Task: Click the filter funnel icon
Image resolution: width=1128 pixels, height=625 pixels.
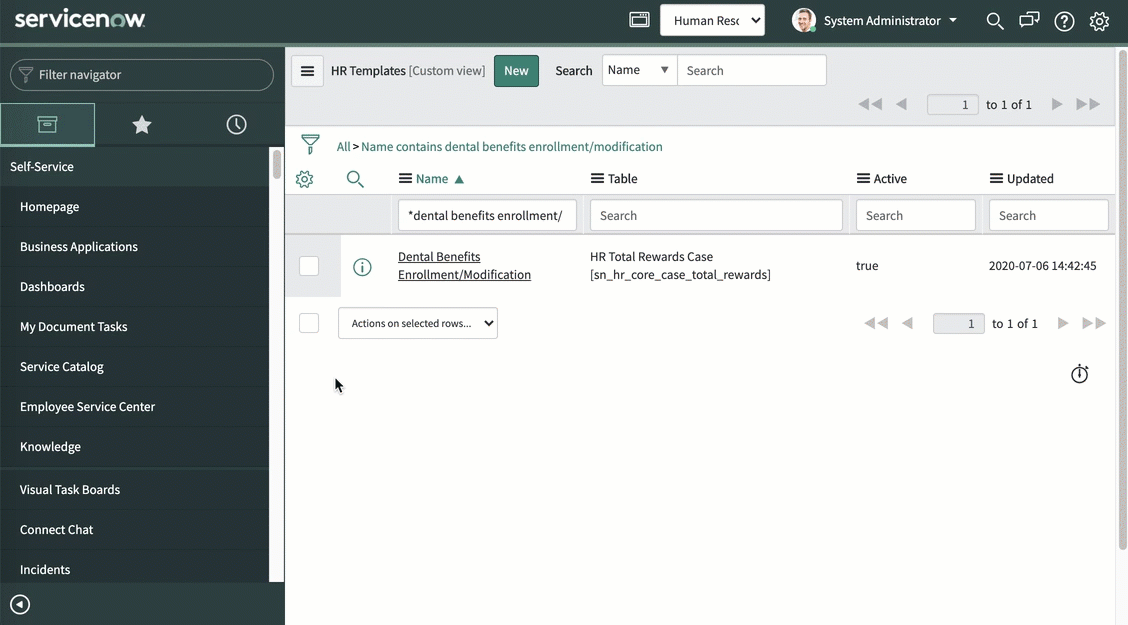Action: point(310,144)
